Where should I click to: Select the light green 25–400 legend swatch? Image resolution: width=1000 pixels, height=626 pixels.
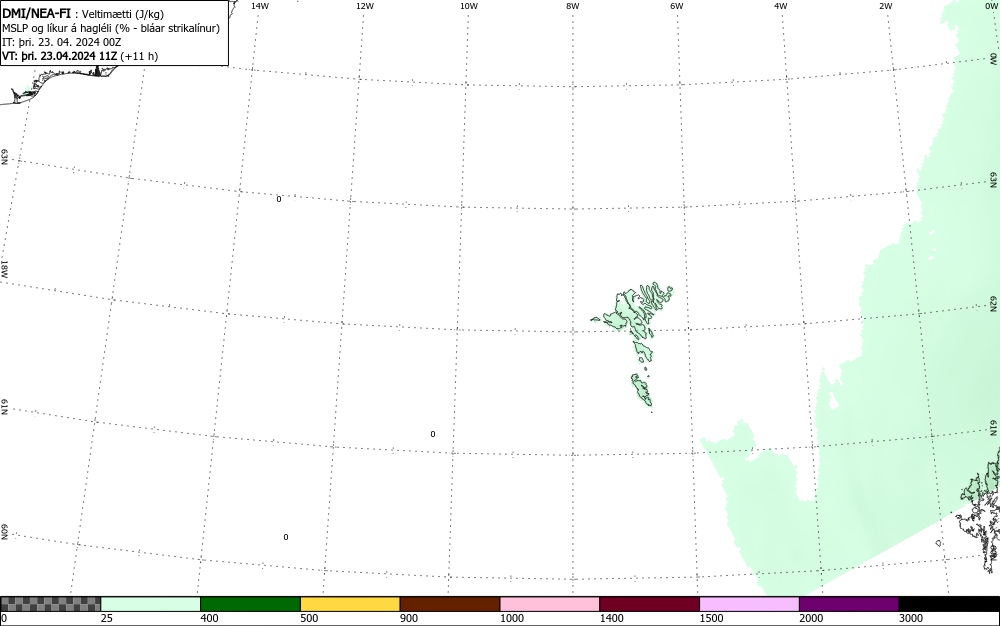click(151, 604)
